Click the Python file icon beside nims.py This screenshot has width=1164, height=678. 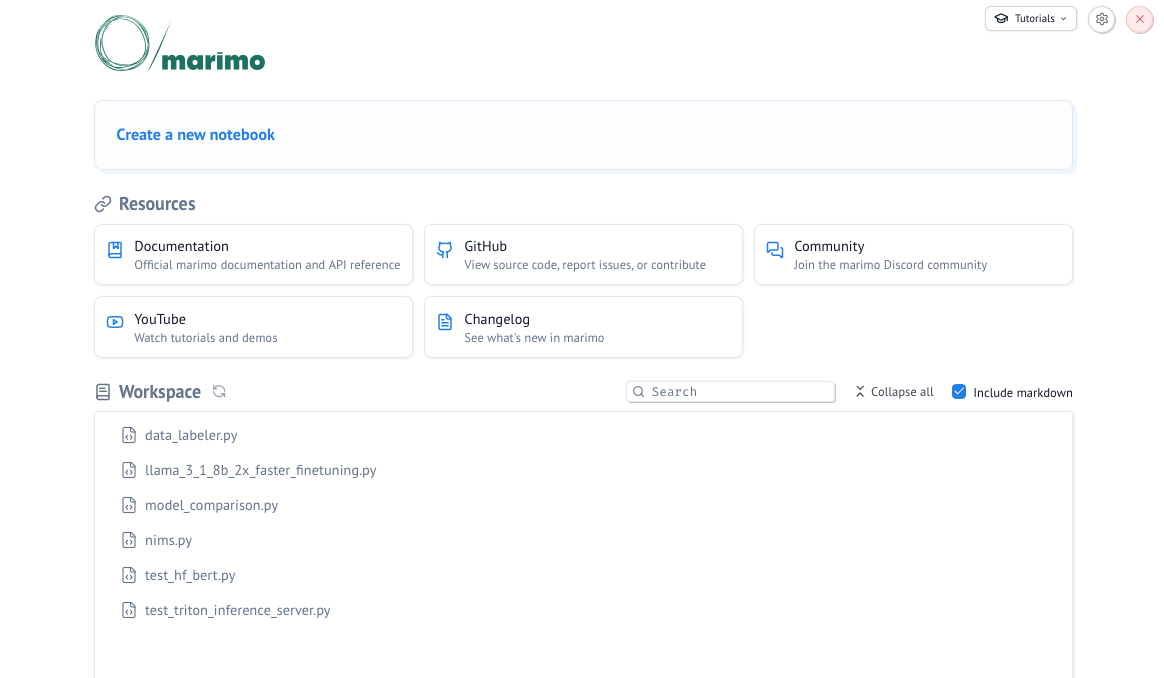coord(129,540)
